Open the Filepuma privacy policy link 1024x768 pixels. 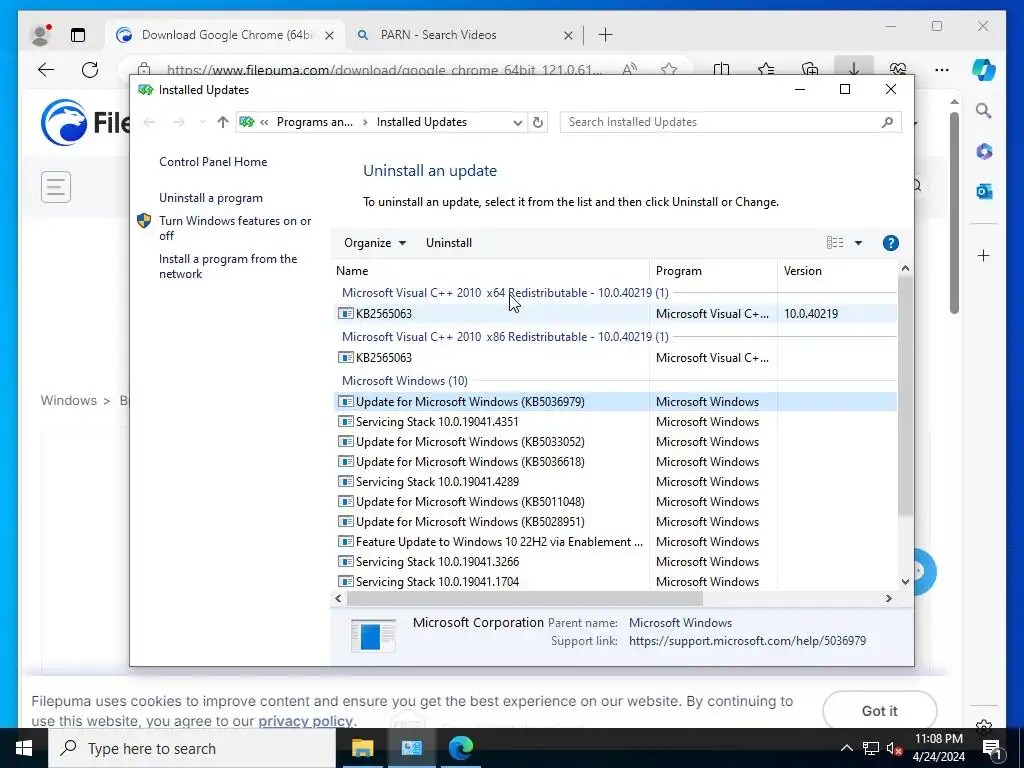[x=305, y=721]
